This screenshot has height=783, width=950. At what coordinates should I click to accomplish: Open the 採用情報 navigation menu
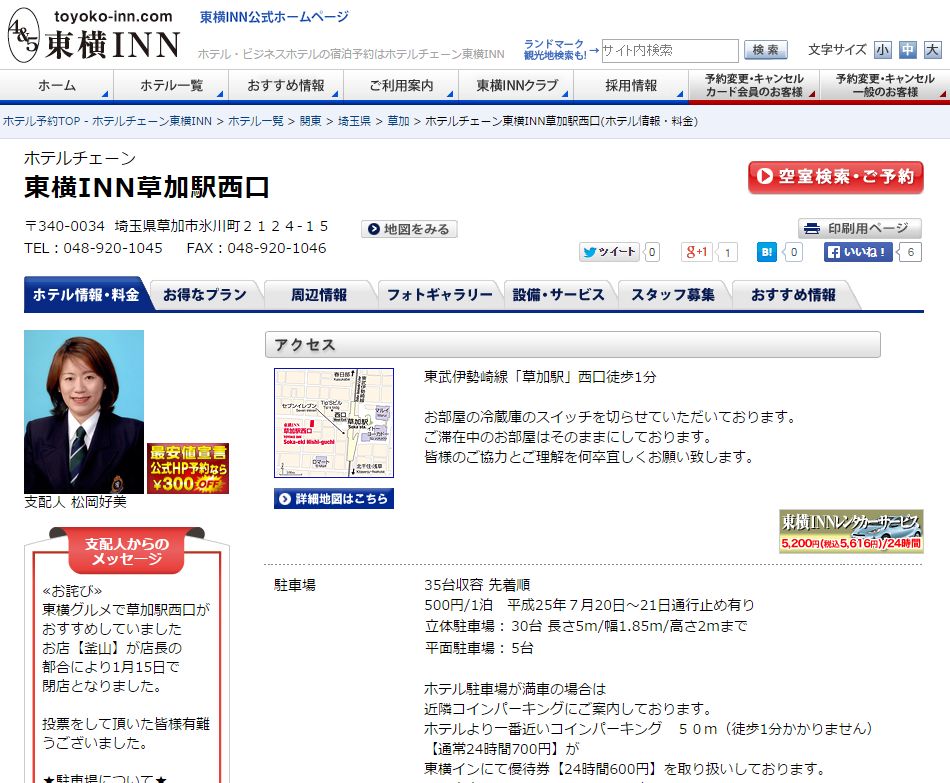pos(631,85)
